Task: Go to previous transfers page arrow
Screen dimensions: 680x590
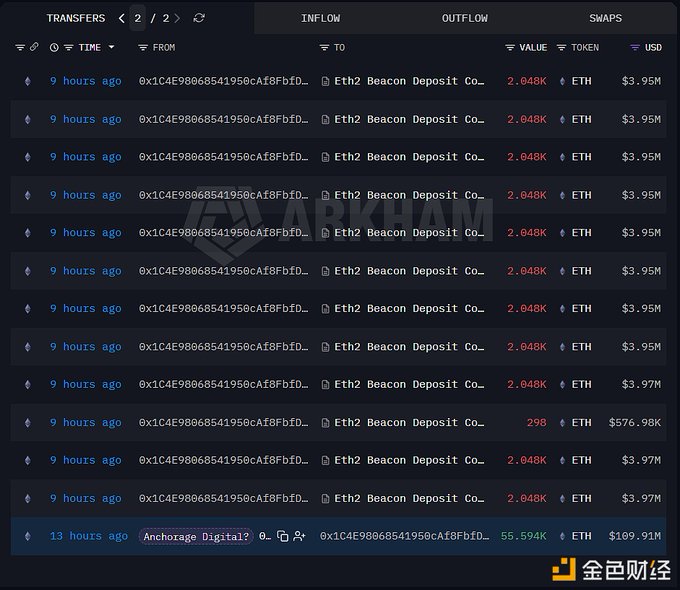Action: coord(121,18)
